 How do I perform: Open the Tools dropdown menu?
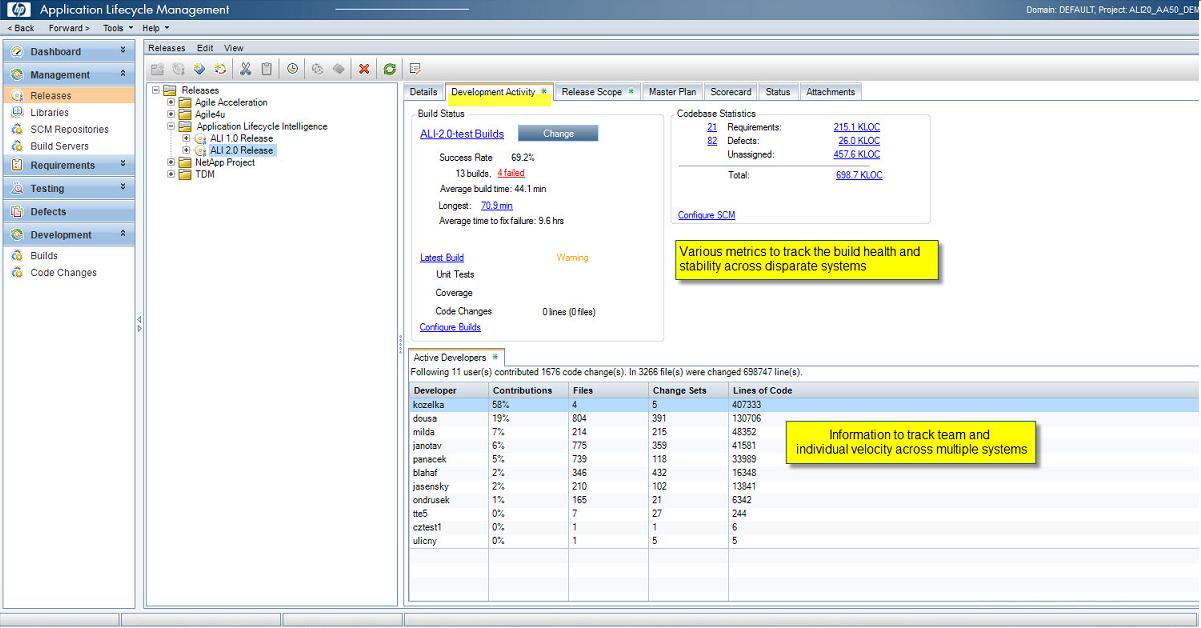point(118,28)
